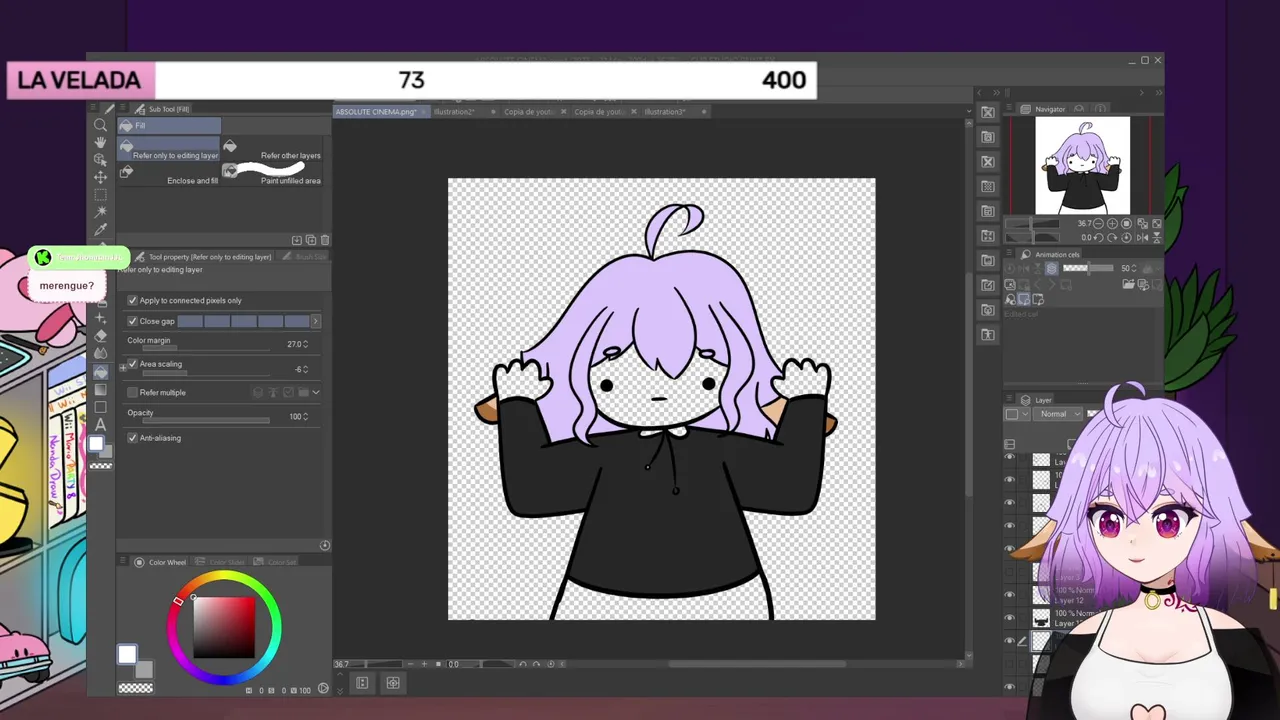
Task: Adjust the Color margin value stepper
Action: 305,344
